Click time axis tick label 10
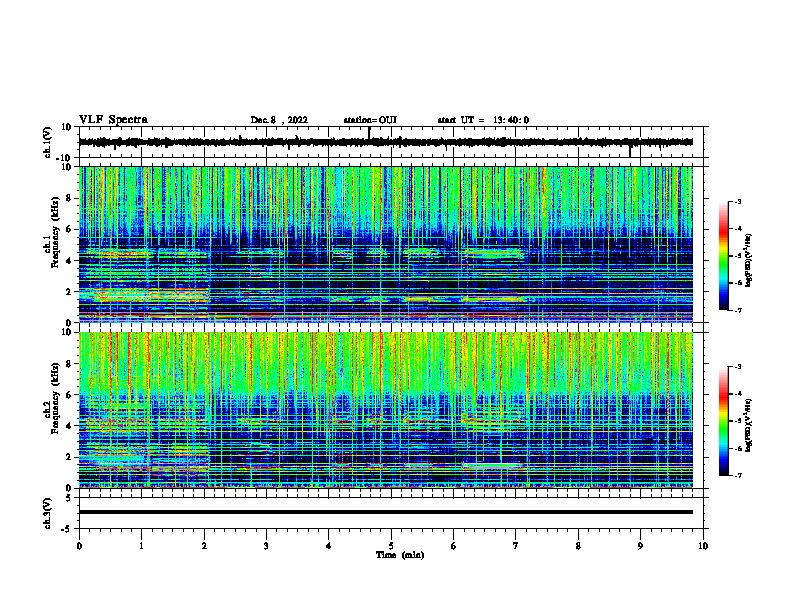Image resolution: width=792 pixels, height=612 pixels. coord(703,546)
